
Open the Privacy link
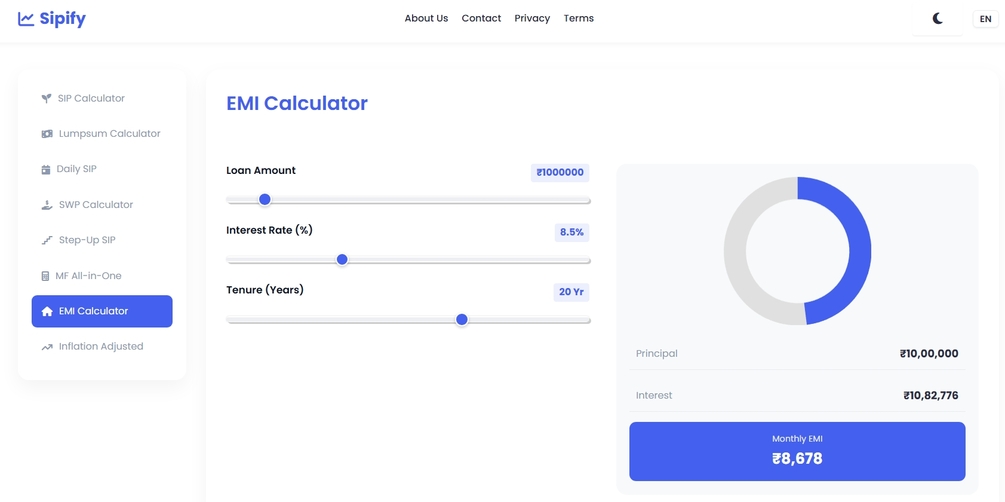point(532,18)
